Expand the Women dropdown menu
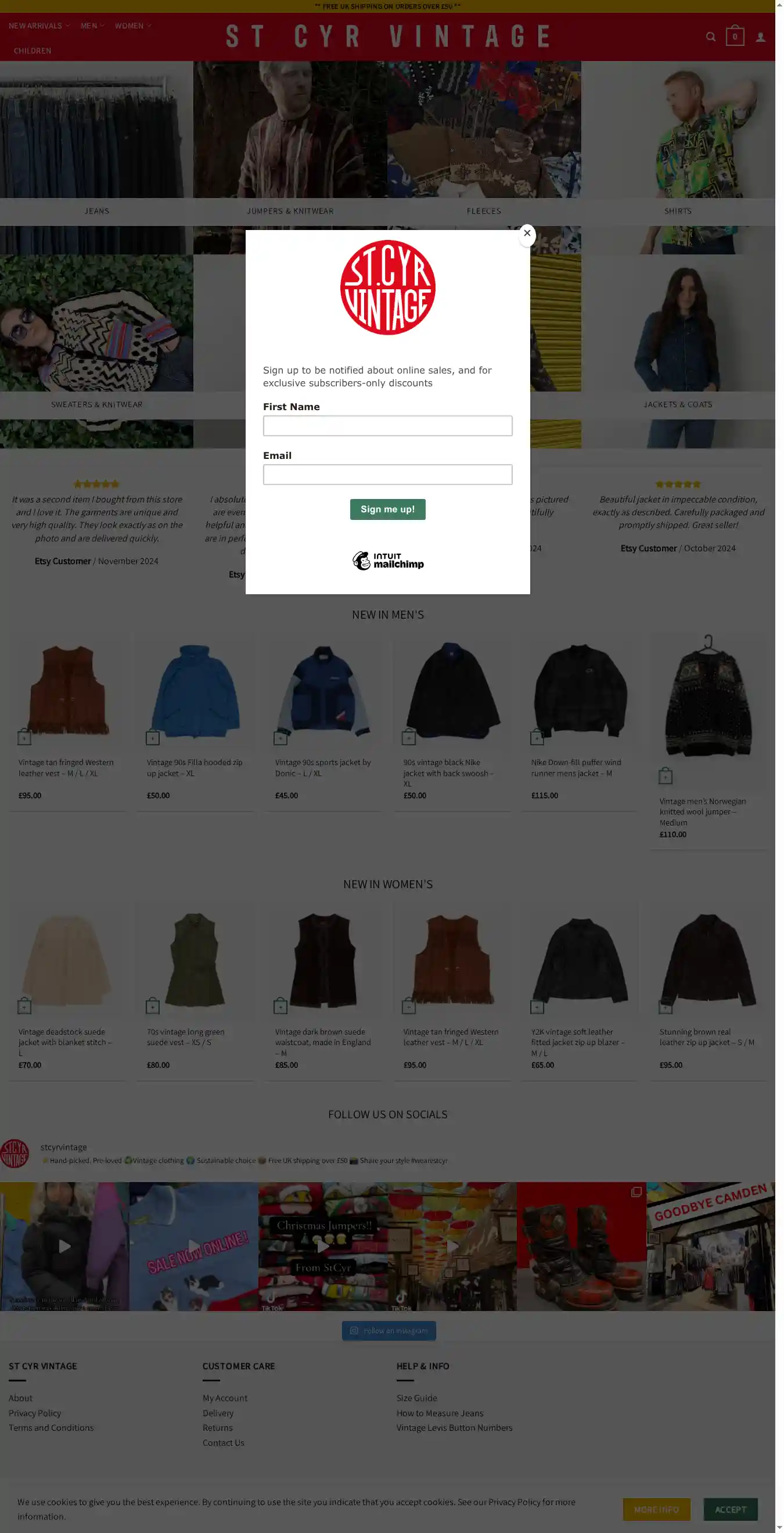Viewport: 784px width, 1533px height. (x=132, y=26)
